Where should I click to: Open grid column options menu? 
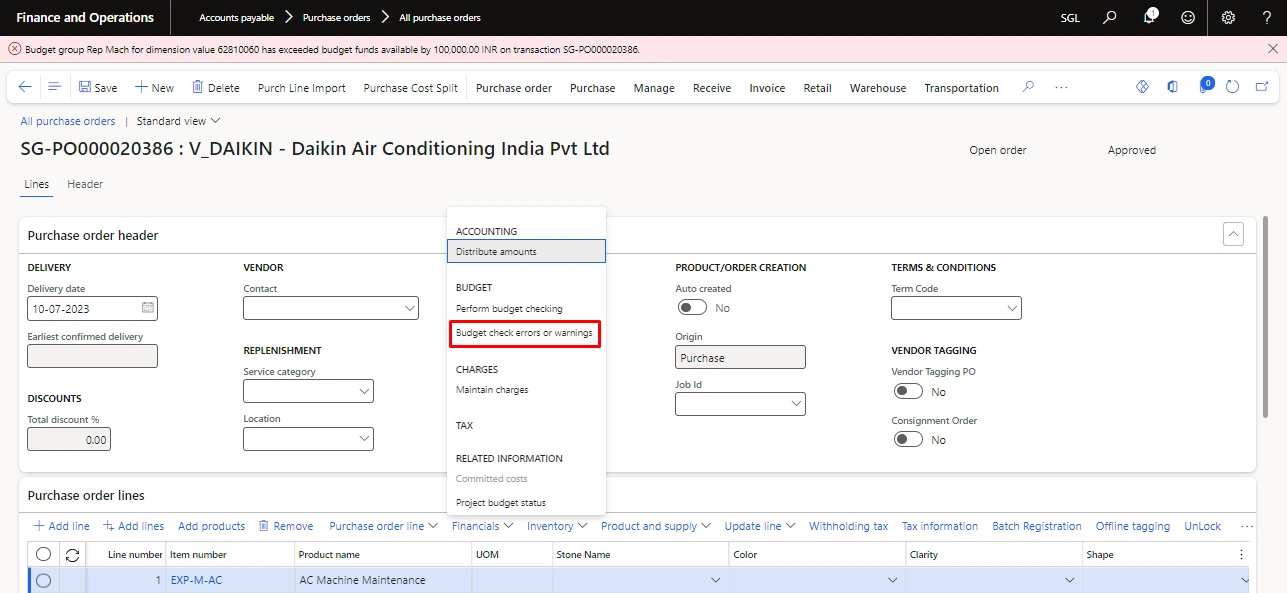pos(1242,554)
